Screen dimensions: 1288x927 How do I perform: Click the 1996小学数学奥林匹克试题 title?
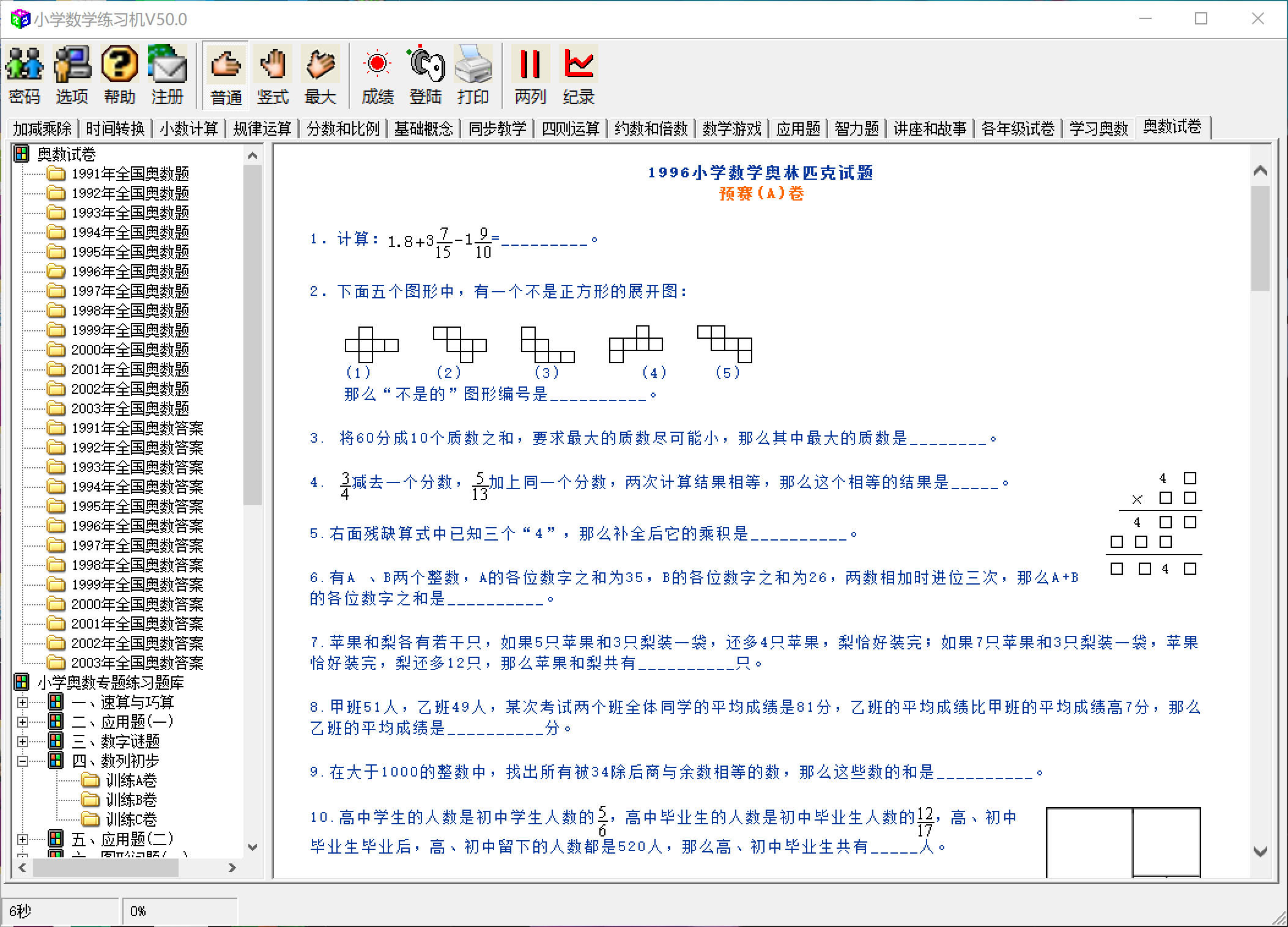(x=761, y=173)
